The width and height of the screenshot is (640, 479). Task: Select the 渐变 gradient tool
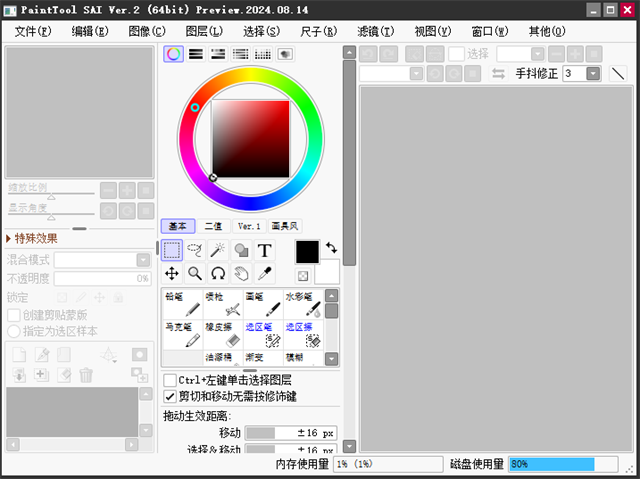pos(263,357)
